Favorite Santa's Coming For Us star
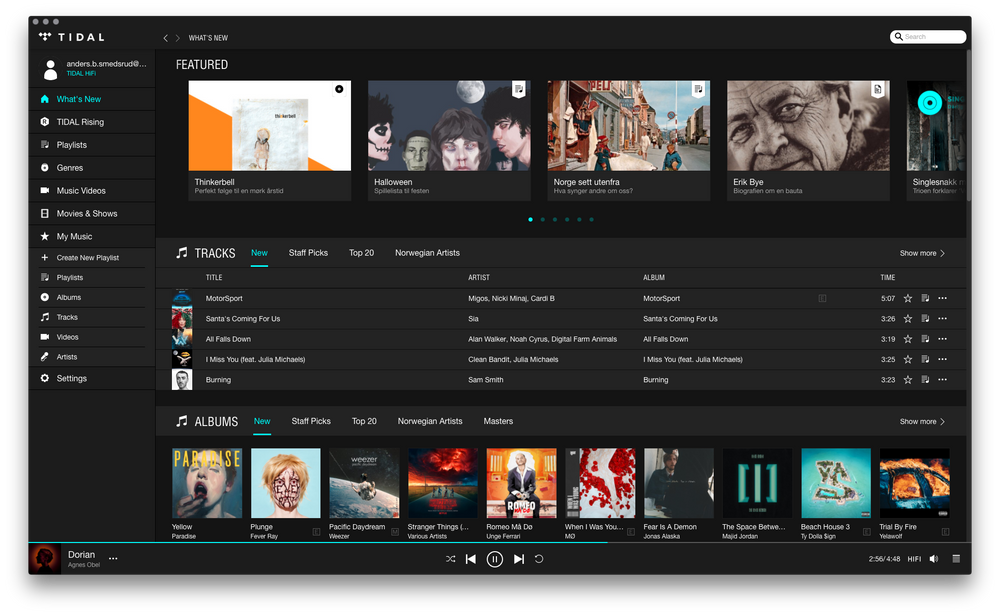The width and height of the screenshot is (1000, 615). [908, 319]
